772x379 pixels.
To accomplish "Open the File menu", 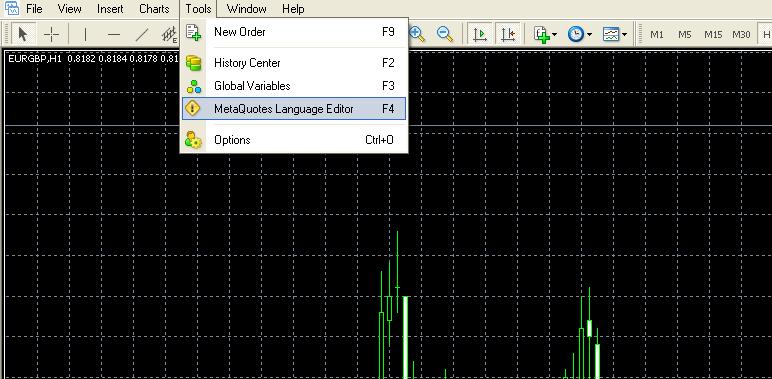I will (x=34, y=9).
